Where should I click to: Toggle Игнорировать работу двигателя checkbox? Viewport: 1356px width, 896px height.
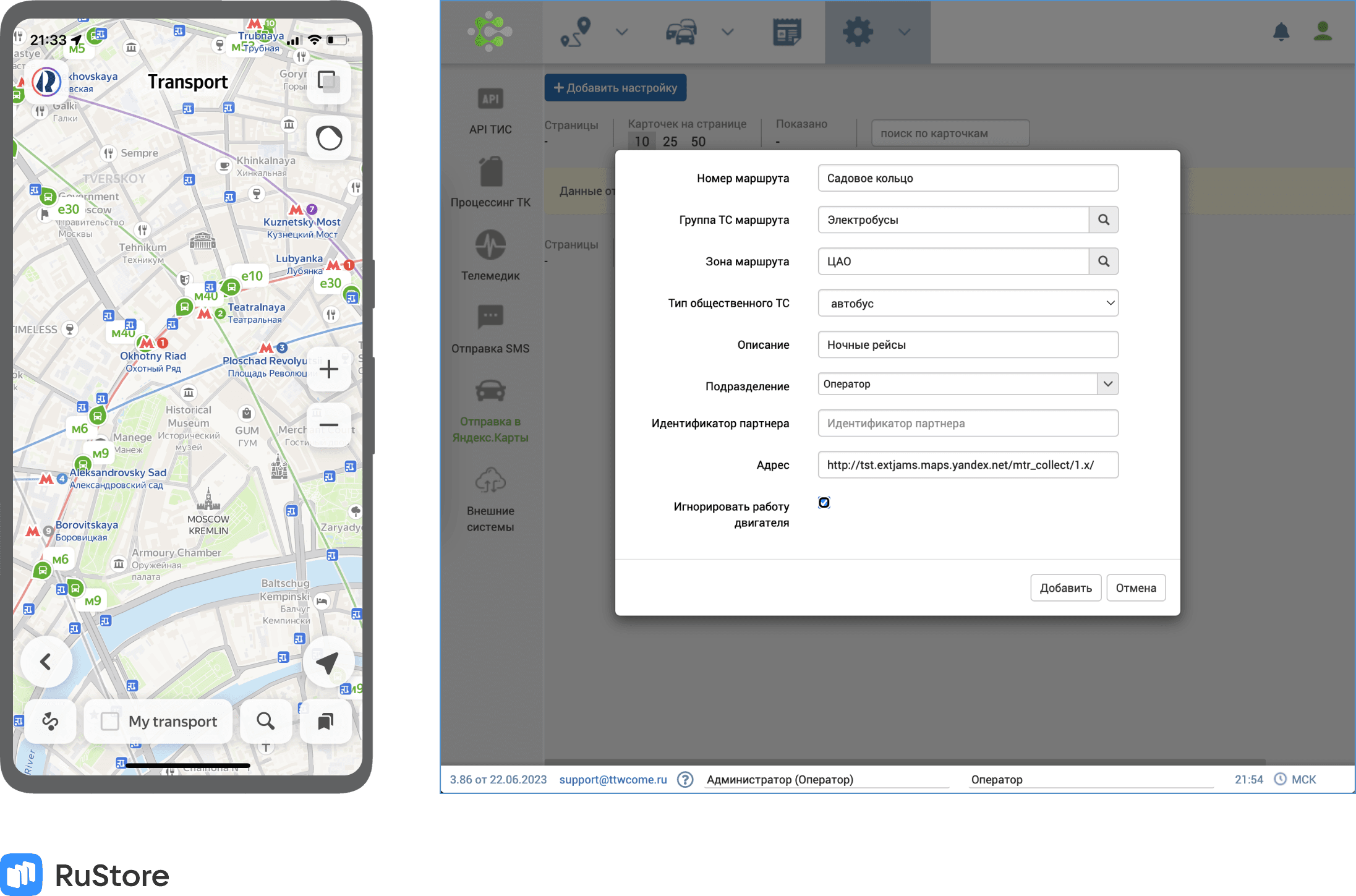pos(824,503)
